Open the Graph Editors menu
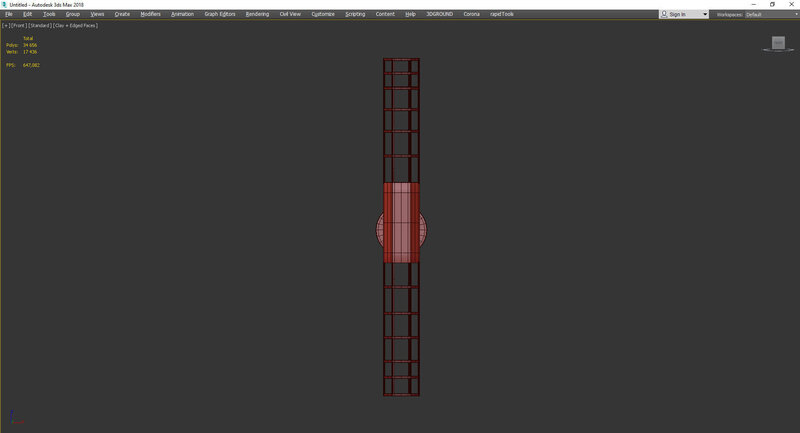 [219, 15]
